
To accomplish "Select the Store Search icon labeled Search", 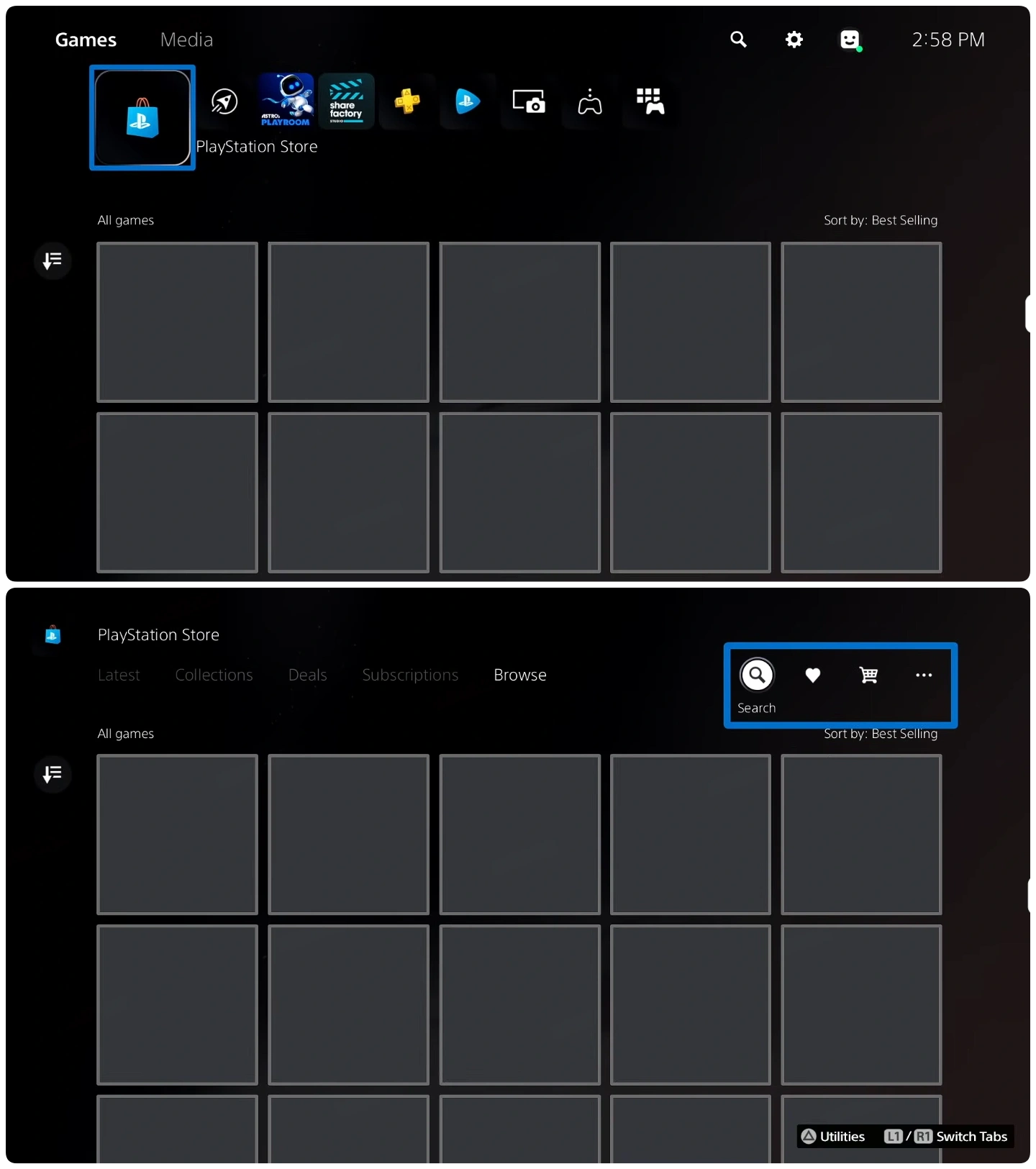I will click(757, 676).
